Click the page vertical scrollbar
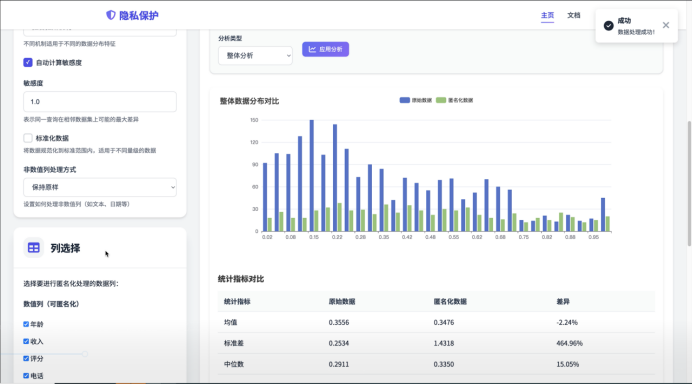 (689, 183)
